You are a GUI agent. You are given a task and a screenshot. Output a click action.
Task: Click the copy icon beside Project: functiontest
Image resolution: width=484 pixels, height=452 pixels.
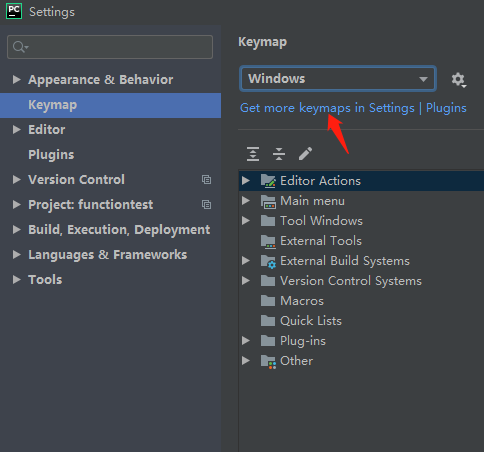(x=206, y=205)
